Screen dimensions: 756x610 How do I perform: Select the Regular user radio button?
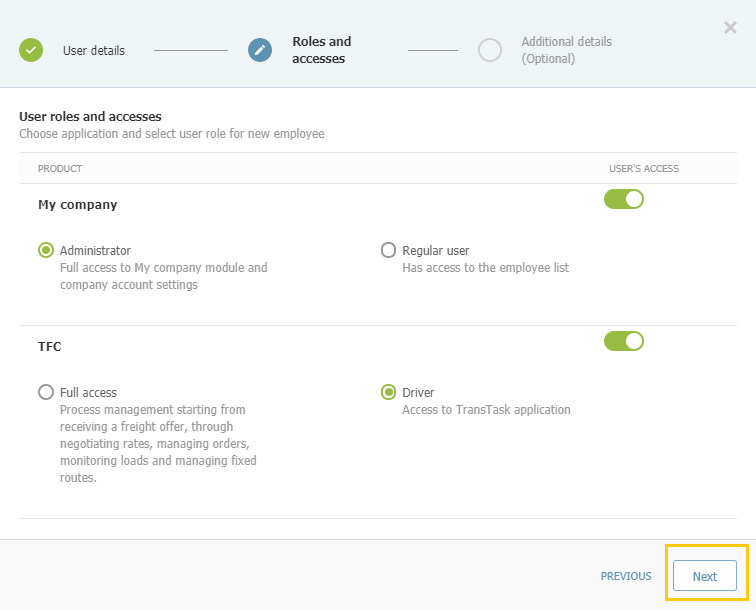(x=389, y=250)
